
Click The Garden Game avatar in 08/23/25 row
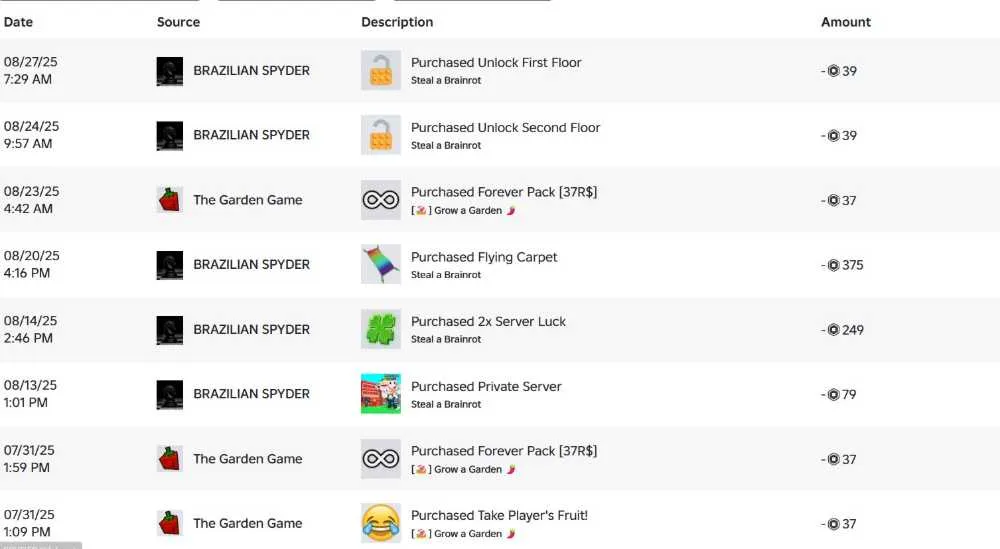pos(170,200)
